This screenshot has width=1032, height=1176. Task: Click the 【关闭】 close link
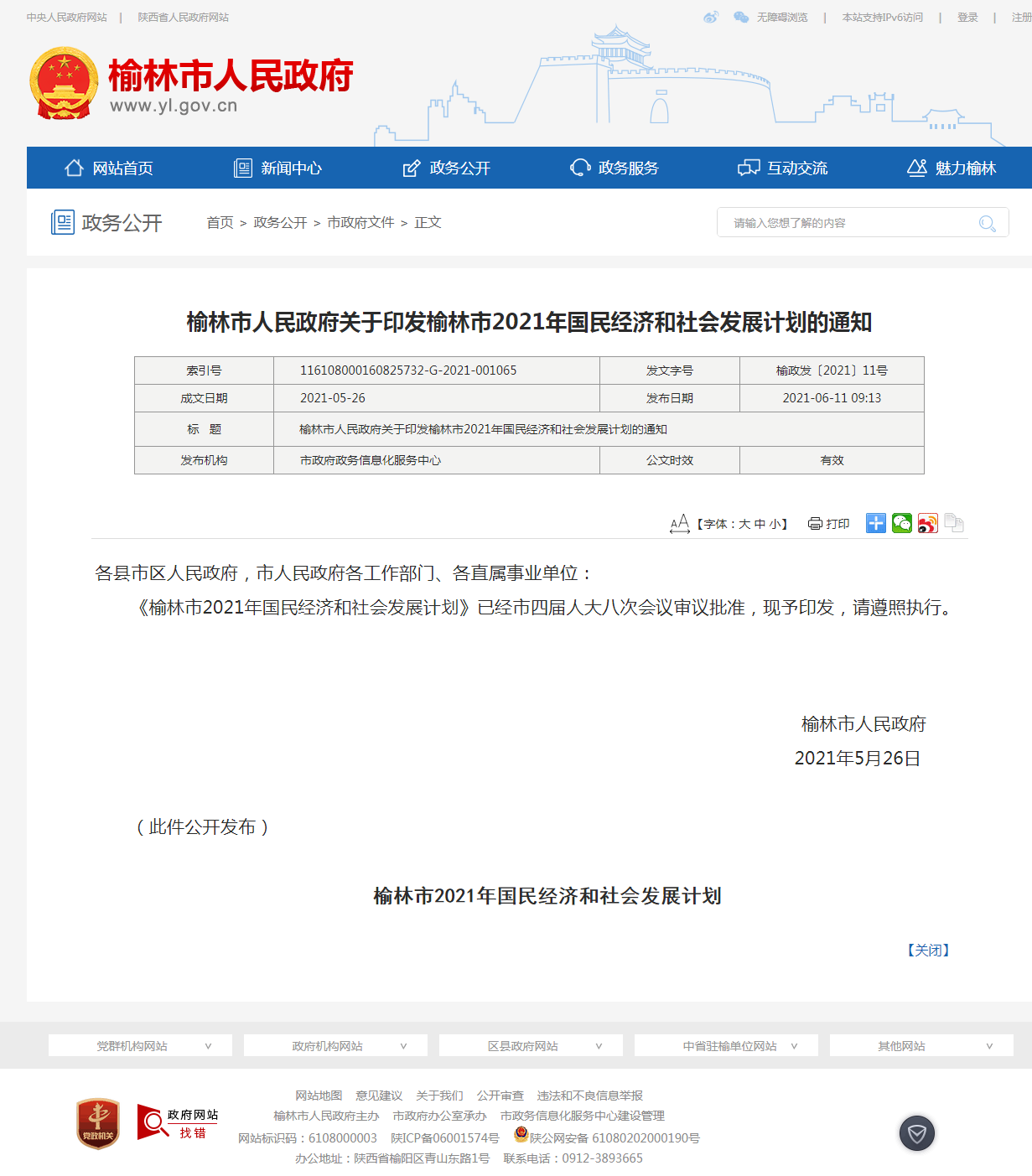[x=928, y=950]
